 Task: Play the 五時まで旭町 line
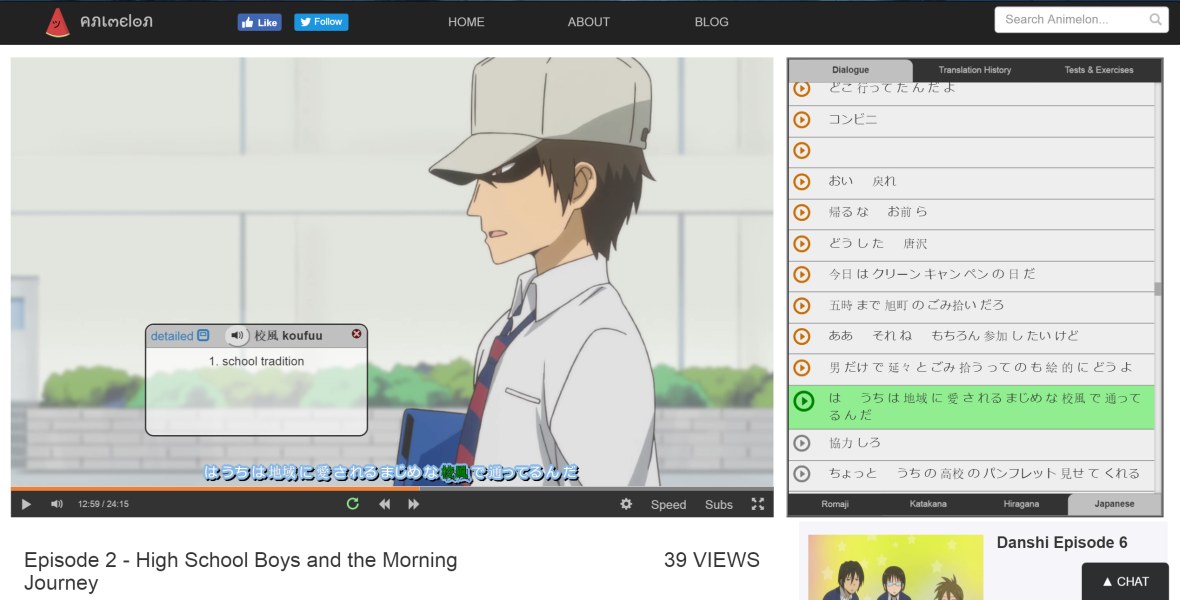802,306
